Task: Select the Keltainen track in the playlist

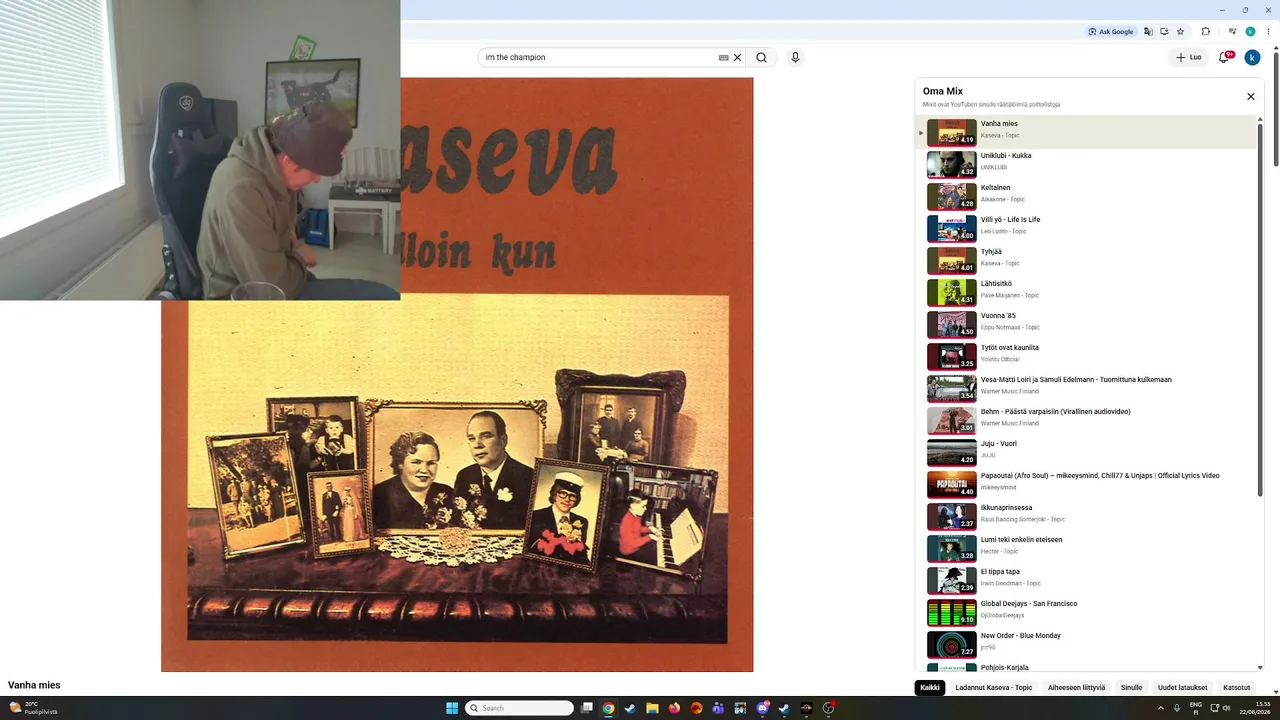Action: point(1086,197)
